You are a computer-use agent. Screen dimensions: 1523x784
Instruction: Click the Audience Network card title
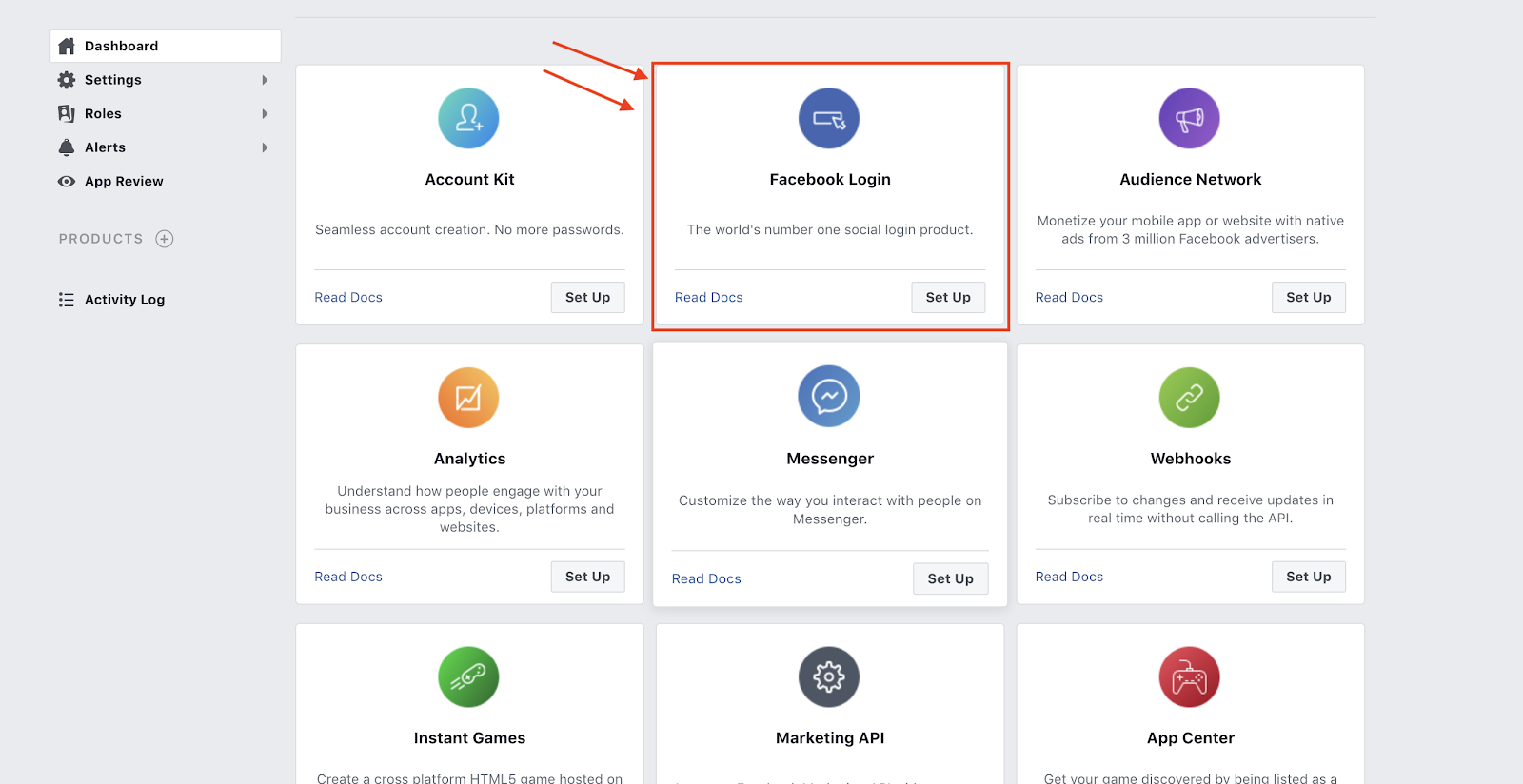click(x=1191, y=179)
